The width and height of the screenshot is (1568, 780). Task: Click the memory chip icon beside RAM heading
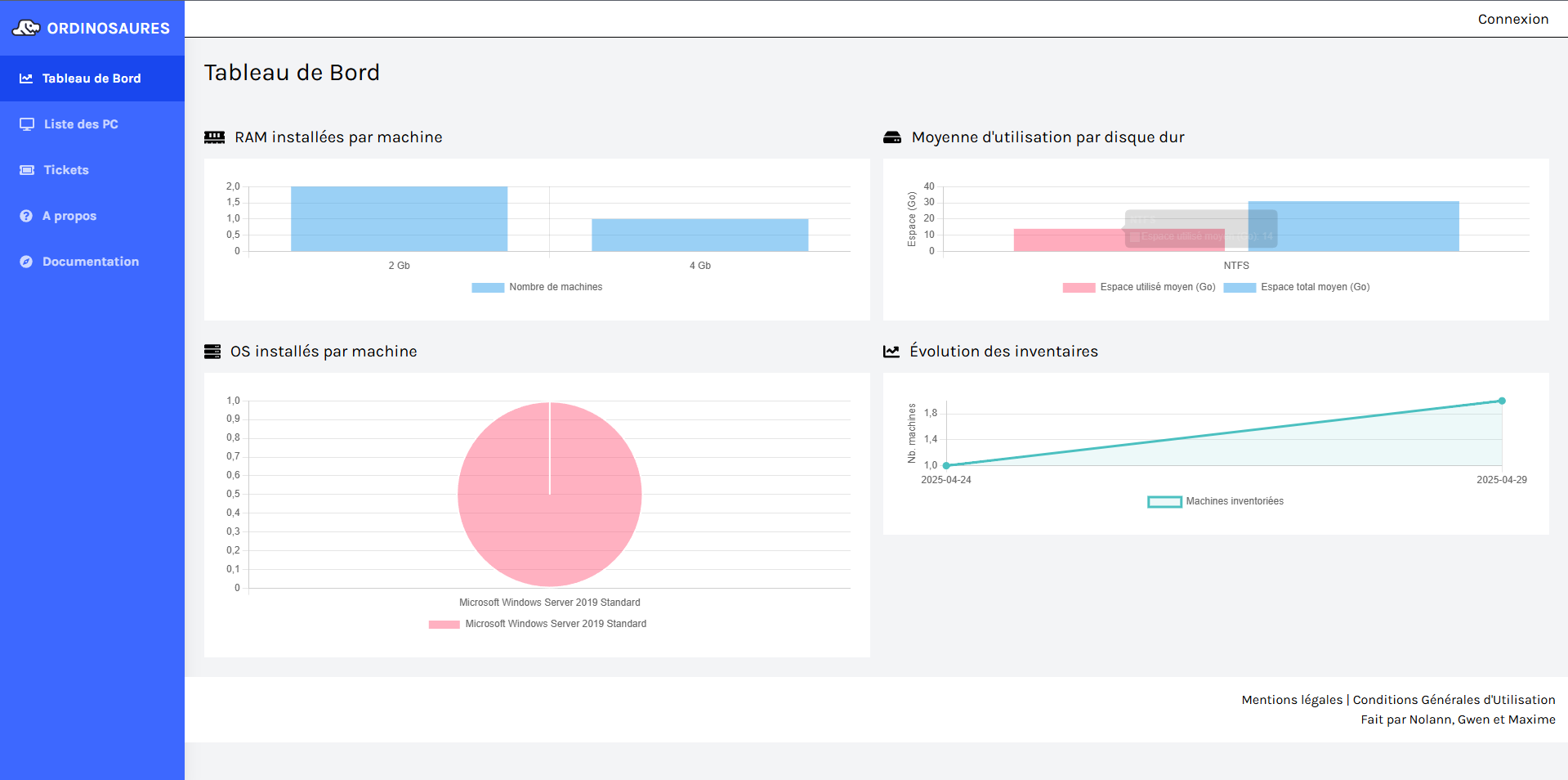coord(214,137)
